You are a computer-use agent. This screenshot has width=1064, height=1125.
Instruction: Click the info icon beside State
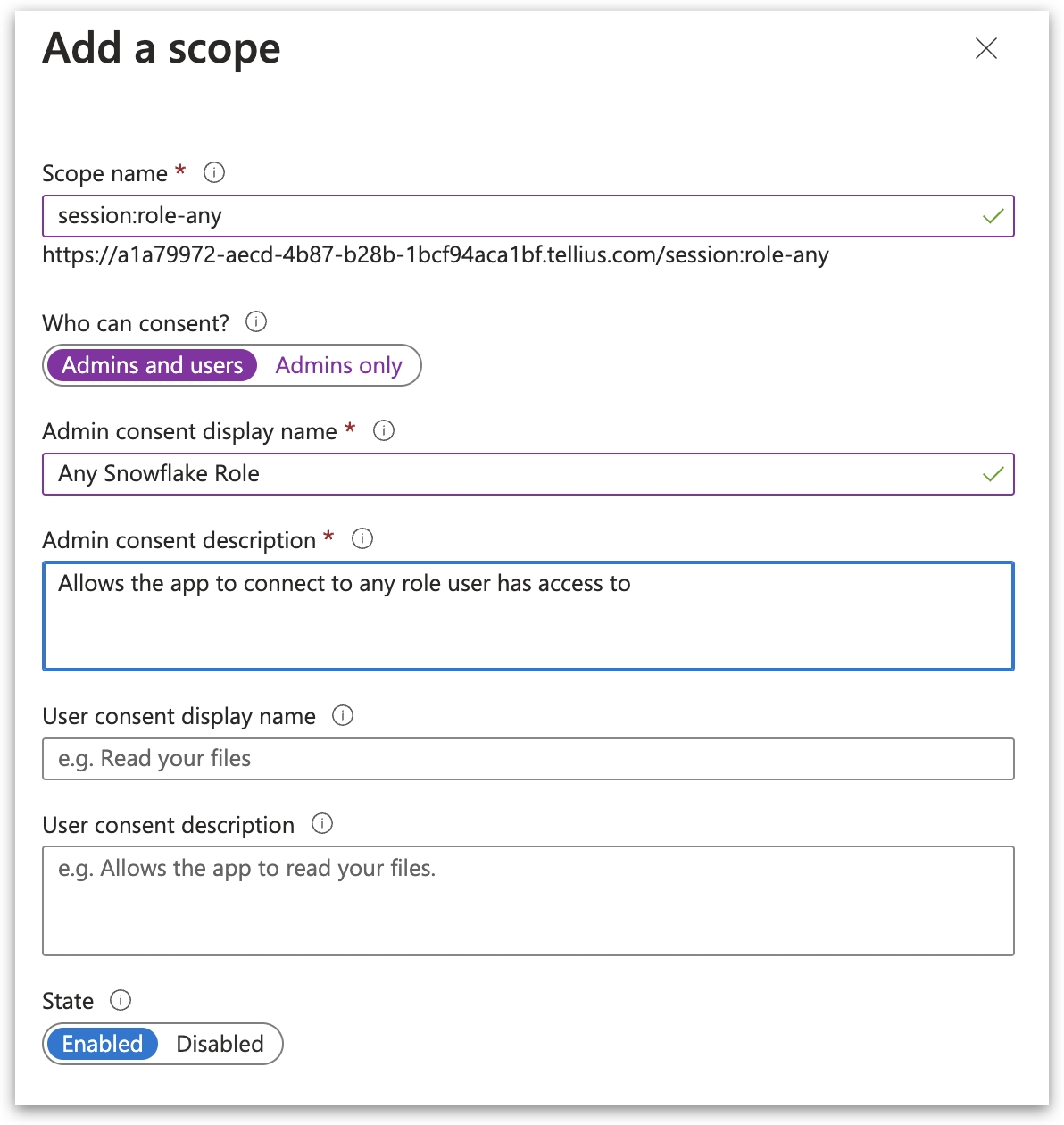coord(121,1000)
